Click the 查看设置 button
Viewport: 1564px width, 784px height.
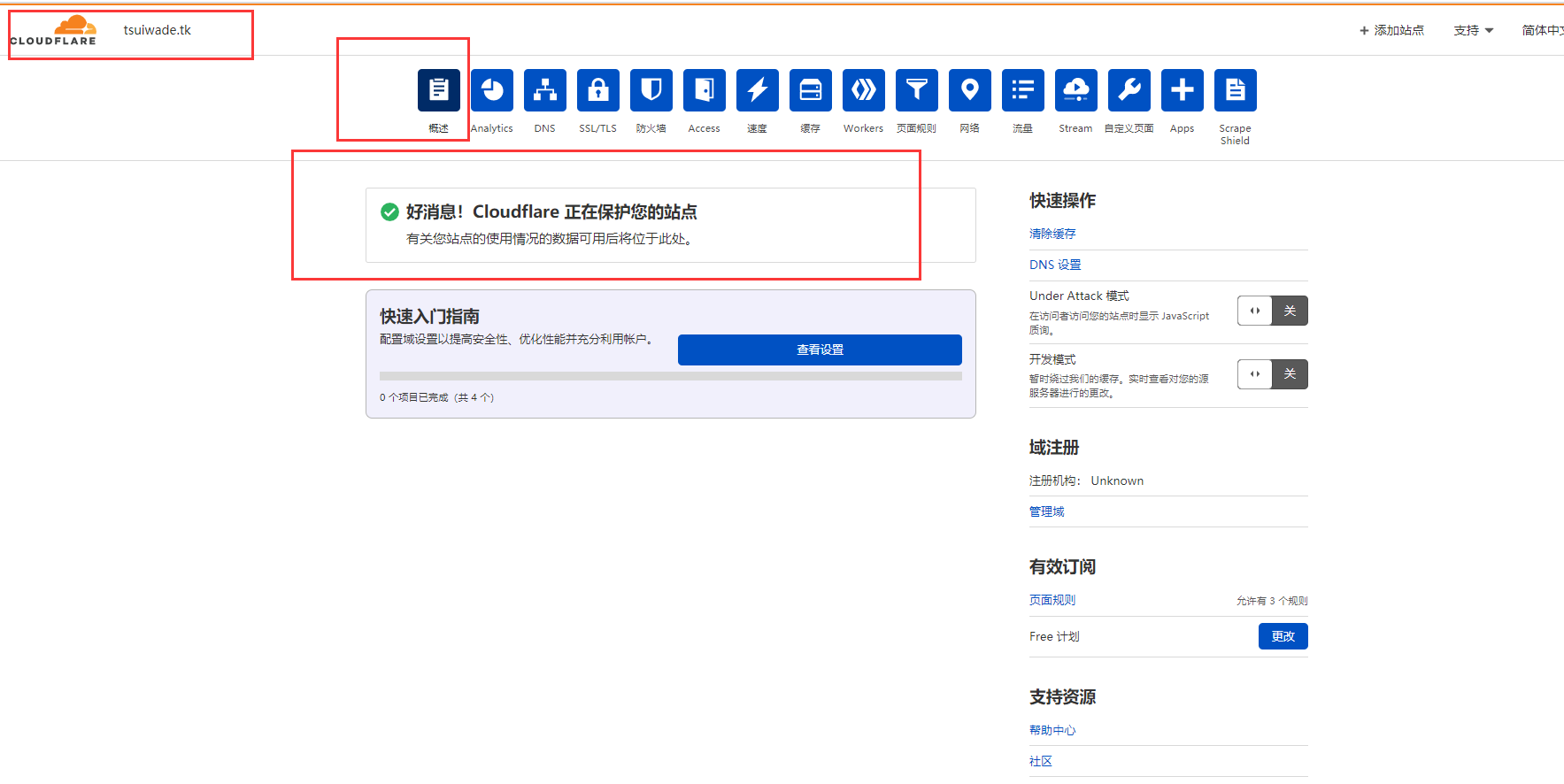820,350
